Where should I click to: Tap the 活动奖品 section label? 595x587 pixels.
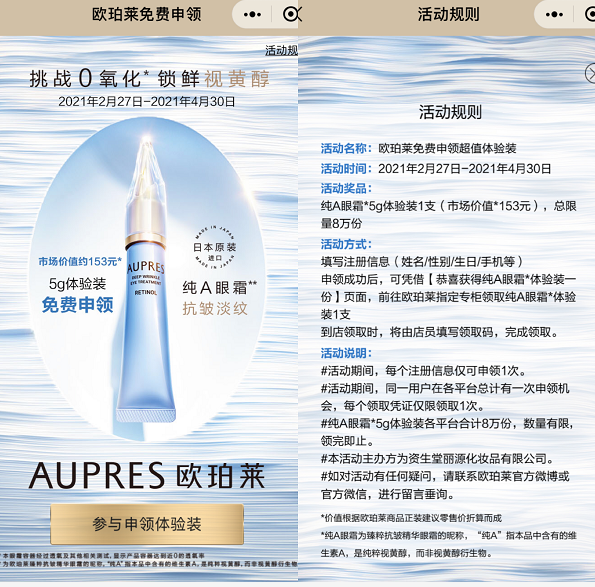(346, 188)
